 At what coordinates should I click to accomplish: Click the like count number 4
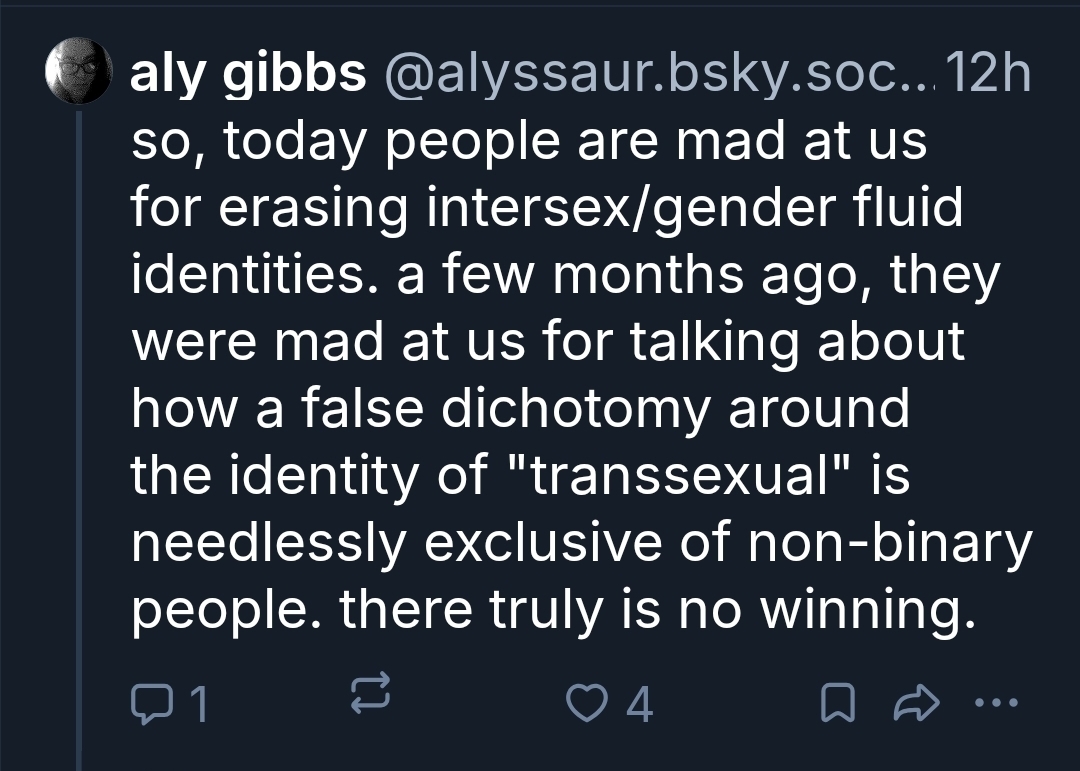tap(639, 706)
